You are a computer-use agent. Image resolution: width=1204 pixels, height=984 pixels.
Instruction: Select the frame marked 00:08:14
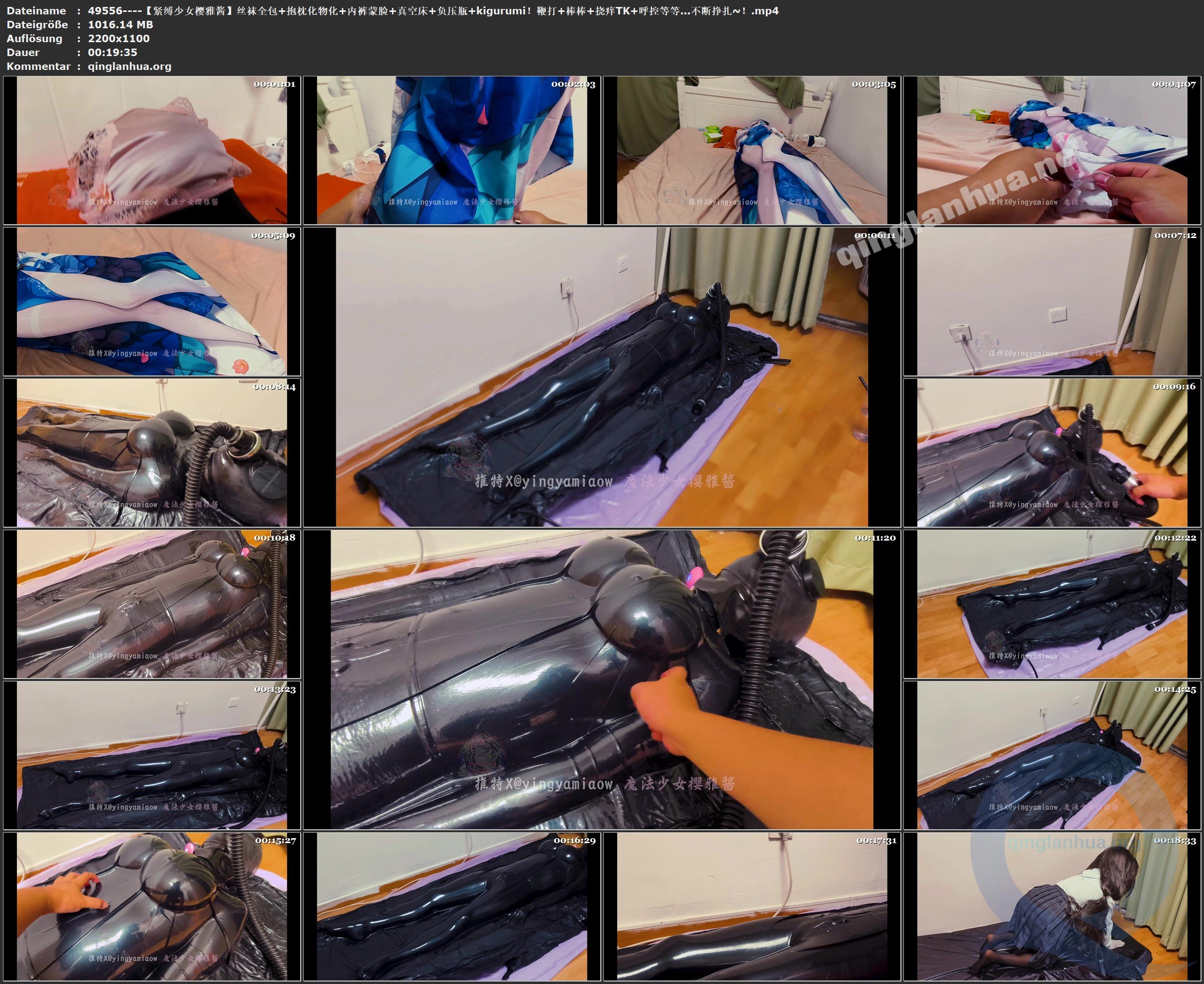pyautogui.click(x=151, y=453)
